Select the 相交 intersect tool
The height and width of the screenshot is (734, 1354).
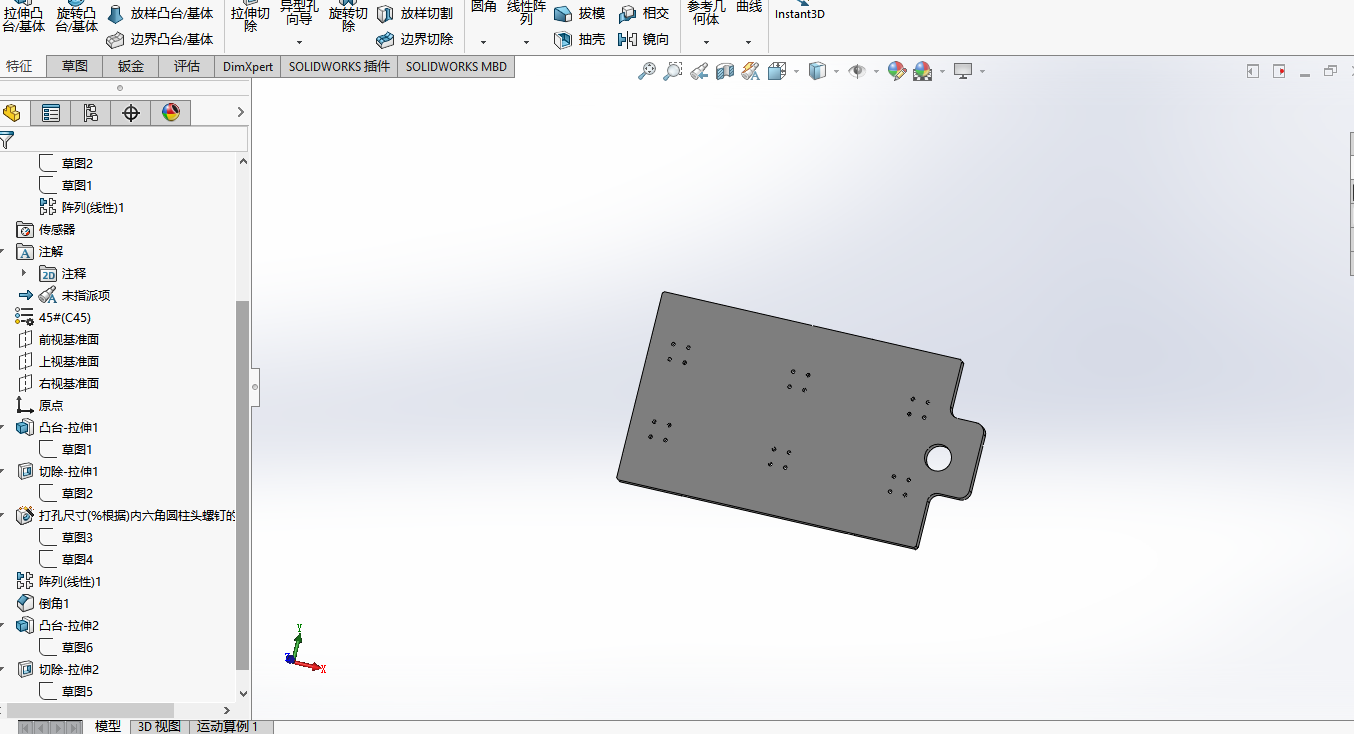643,13
